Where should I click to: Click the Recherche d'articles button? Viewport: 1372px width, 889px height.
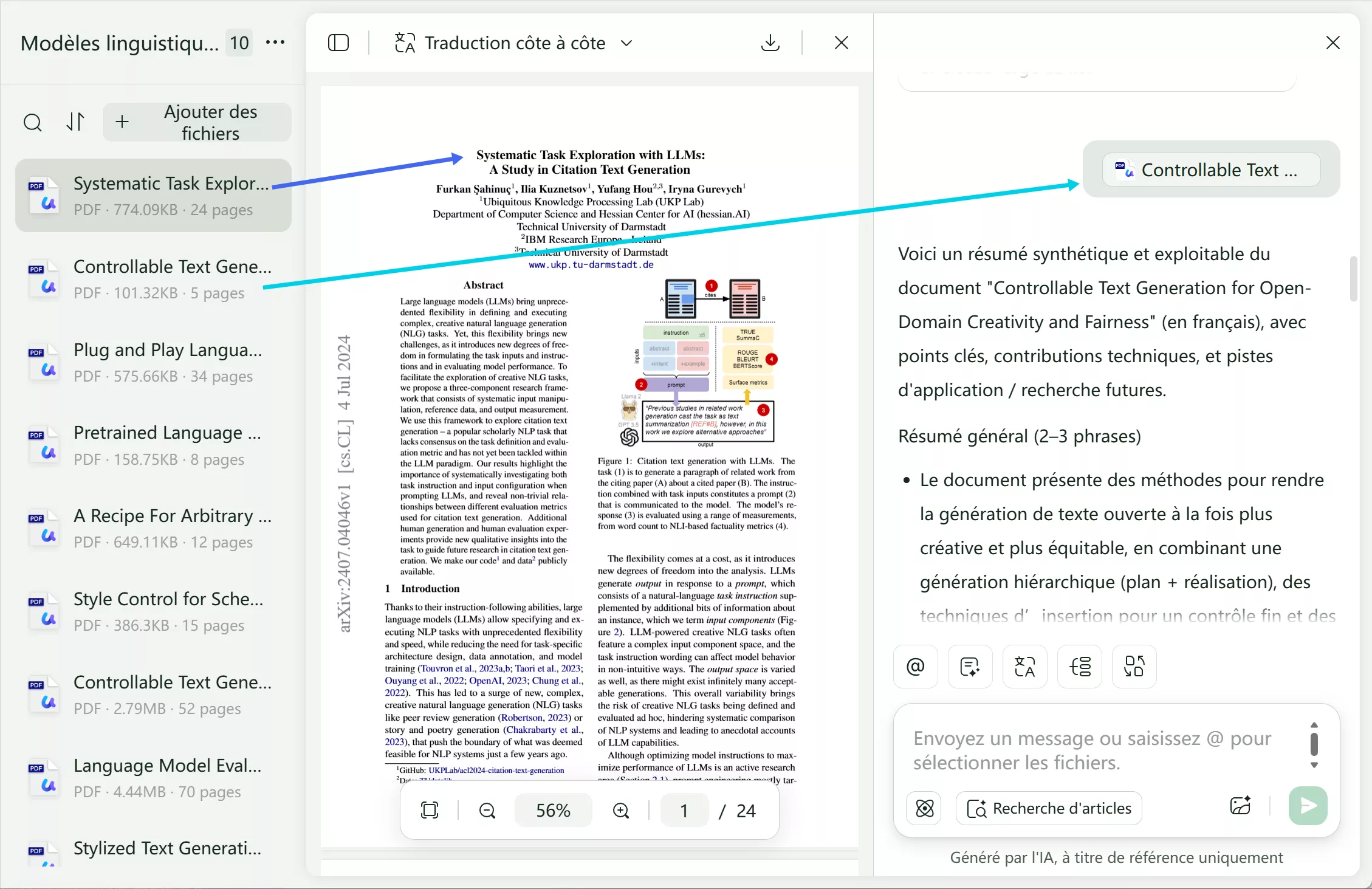point(1049,808)
